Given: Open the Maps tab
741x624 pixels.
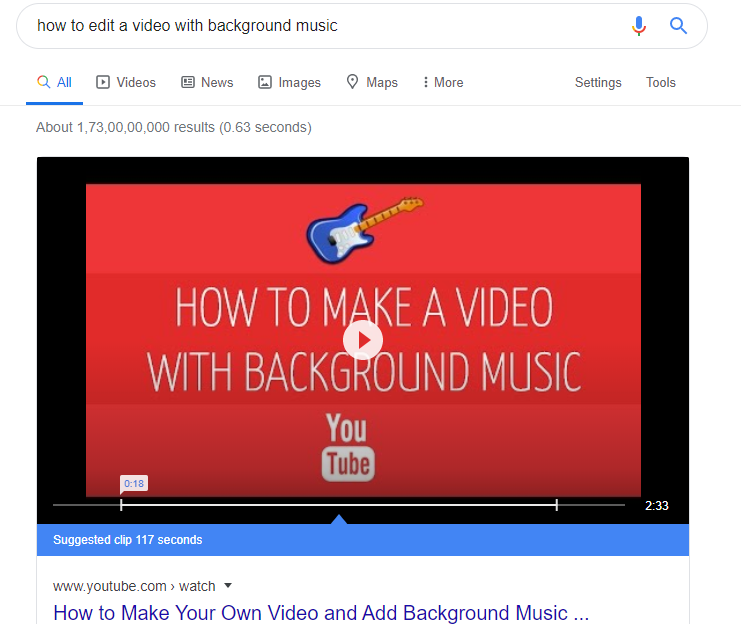Looking at the screenshot, I should [372, 82].
